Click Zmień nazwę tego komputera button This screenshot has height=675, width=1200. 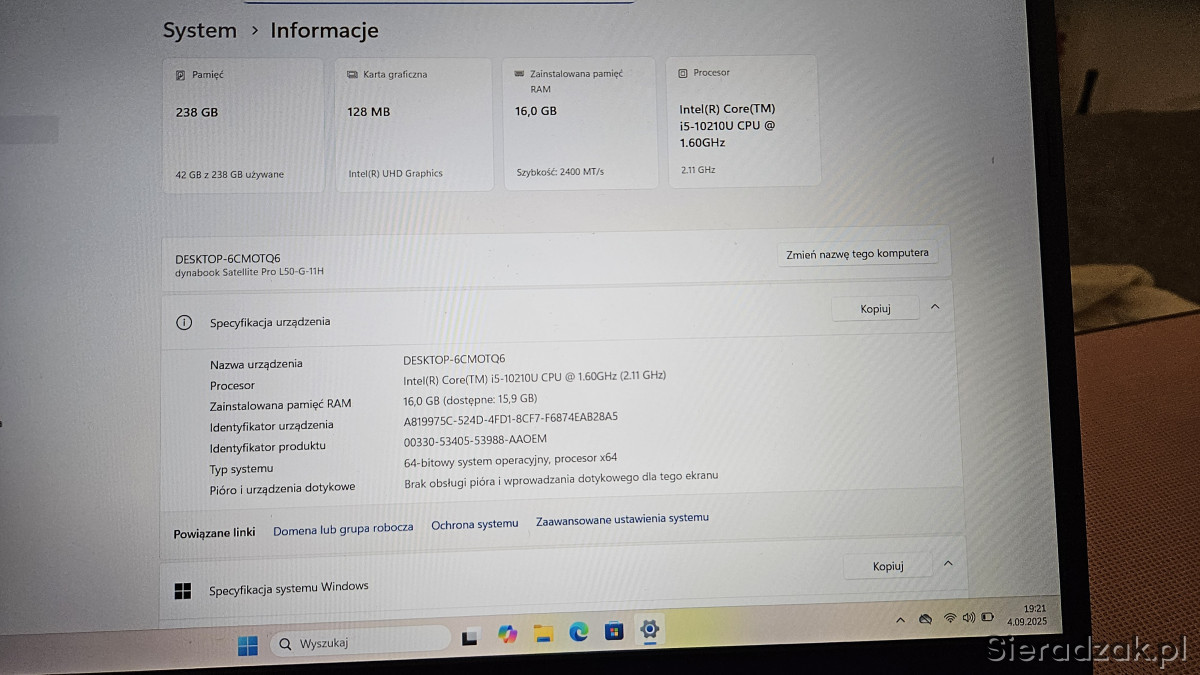[x=857, y=254]
